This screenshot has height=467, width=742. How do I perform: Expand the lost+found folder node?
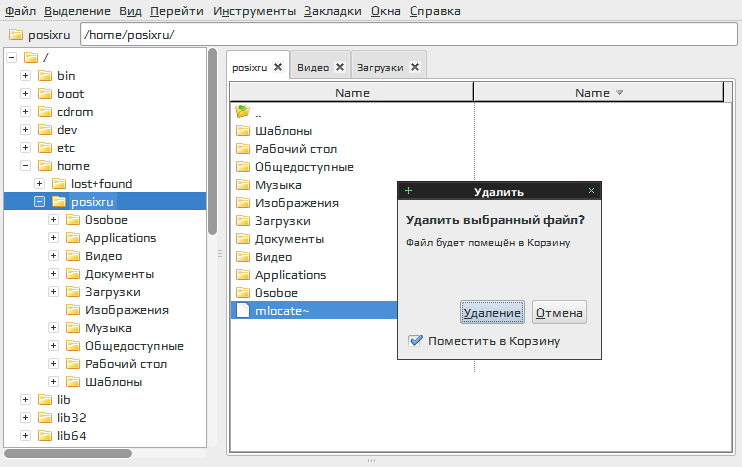pyautogui.click(x=40, y=184)
